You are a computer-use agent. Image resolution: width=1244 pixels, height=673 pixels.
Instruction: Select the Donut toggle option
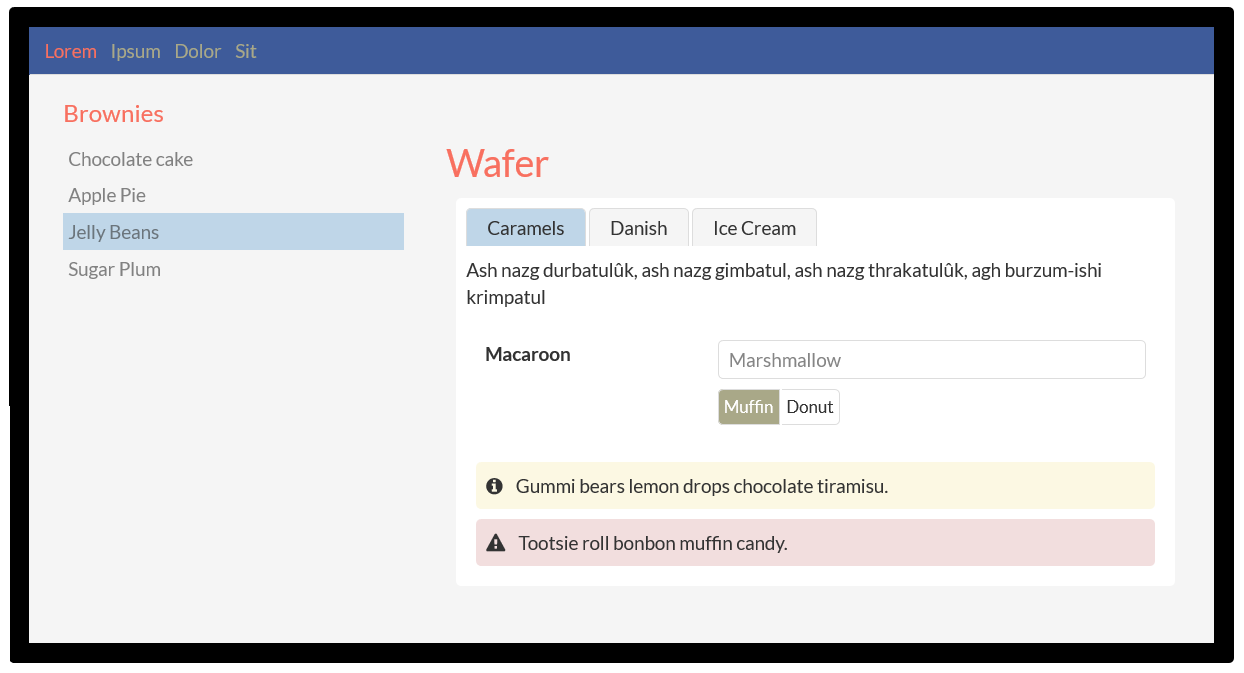click(810, 407)
